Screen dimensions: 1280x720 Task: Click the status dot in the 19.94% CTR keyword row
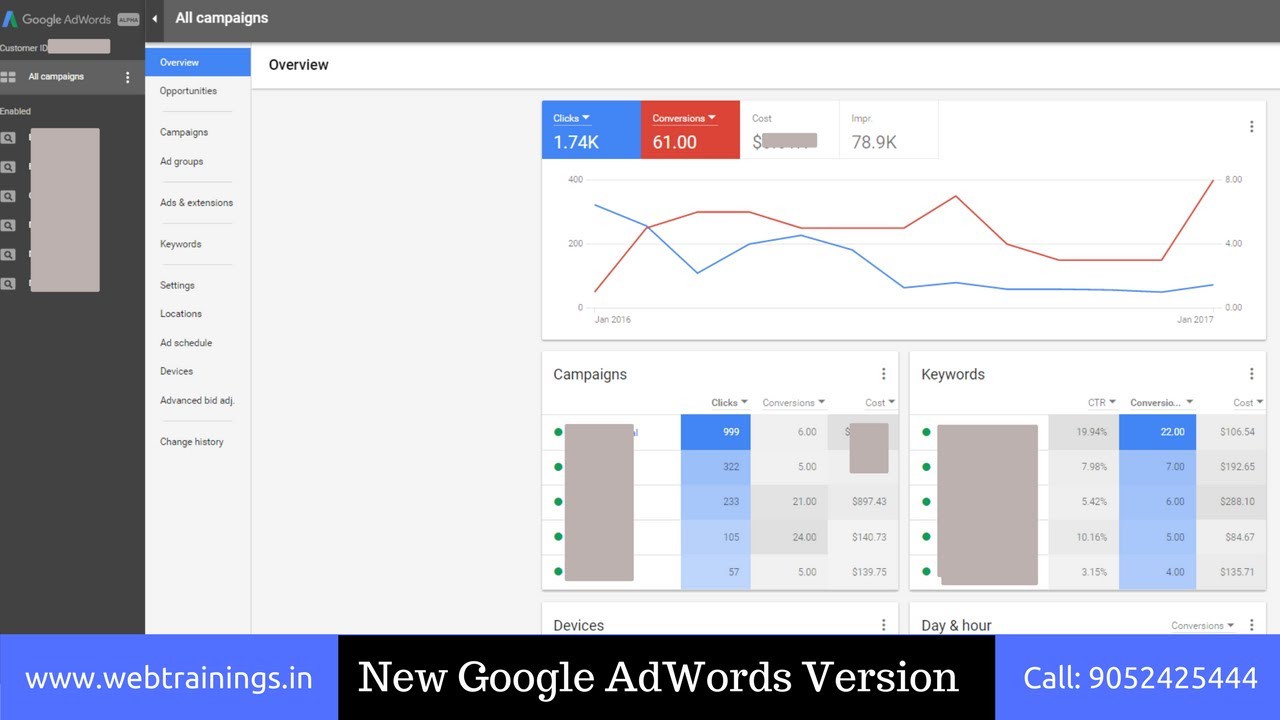pos(926,432)
